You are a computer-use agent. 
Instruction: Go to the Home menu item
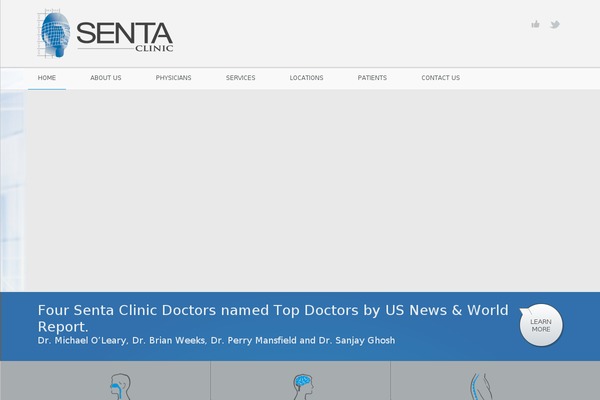(47, 78)
